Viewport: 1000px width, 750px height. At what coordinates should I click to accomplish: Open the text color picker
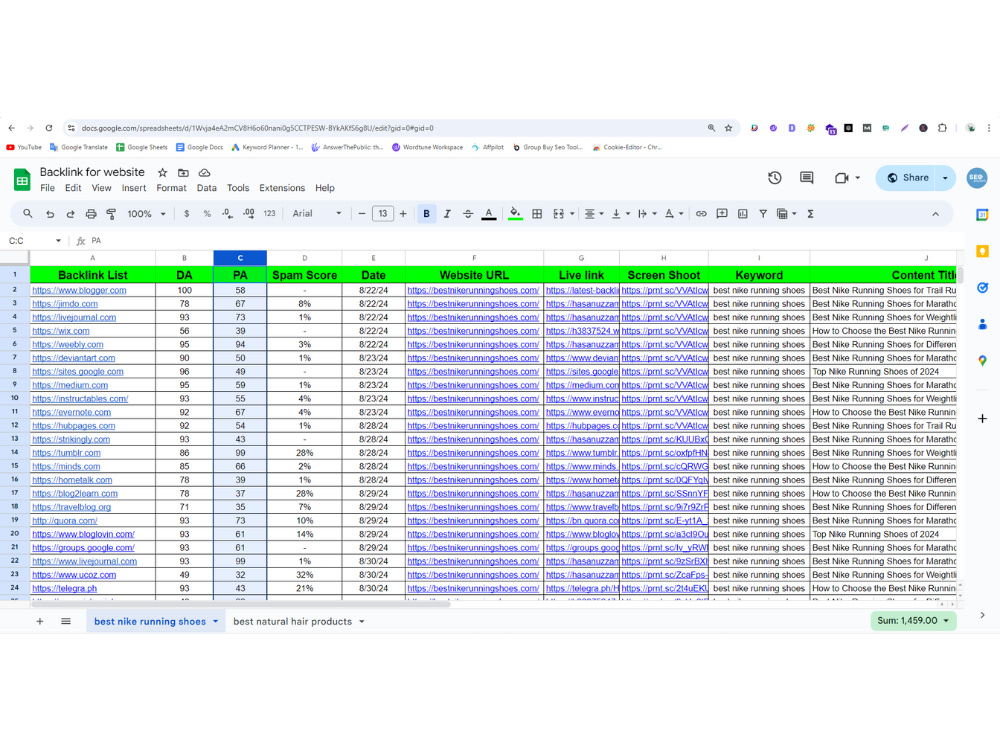pos(489,214)
